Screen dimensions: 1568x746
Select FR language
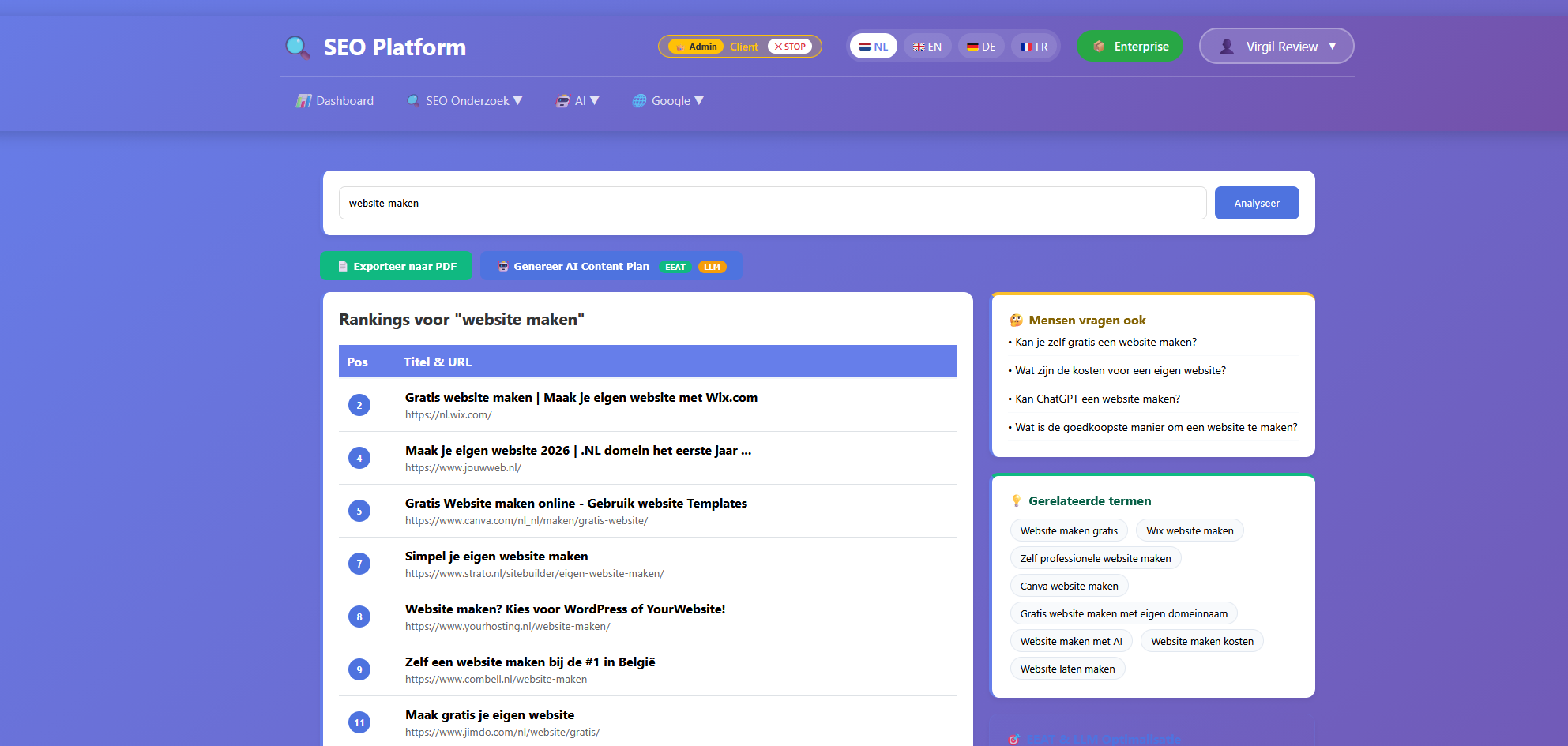(x=1034, y=47)
